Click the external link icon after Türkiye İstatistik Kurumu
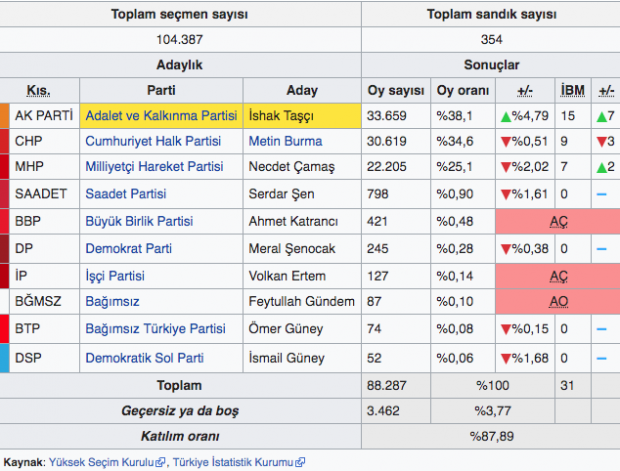Image resolution: width=620 pixels, height=471 pixels. point(300,463)
